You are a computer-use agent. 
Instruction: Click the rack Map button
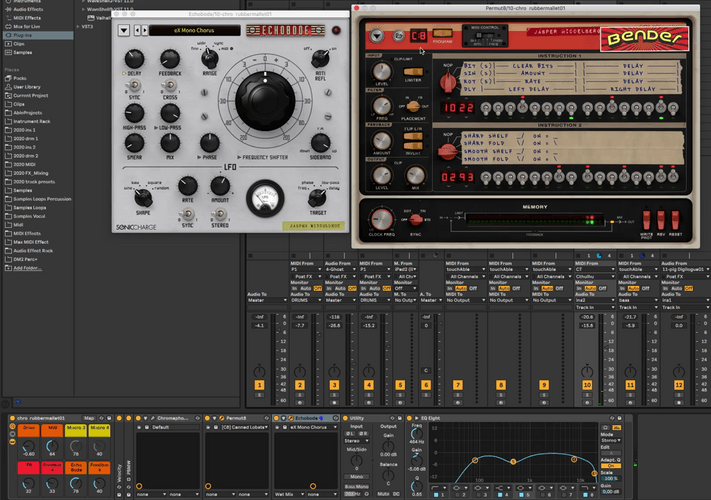(89, 418)
